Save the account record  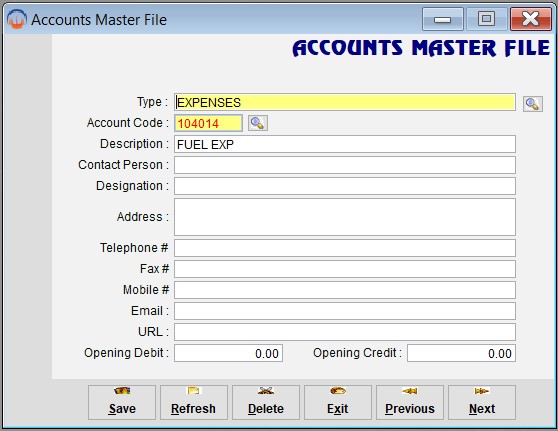(x=122, y=402)
